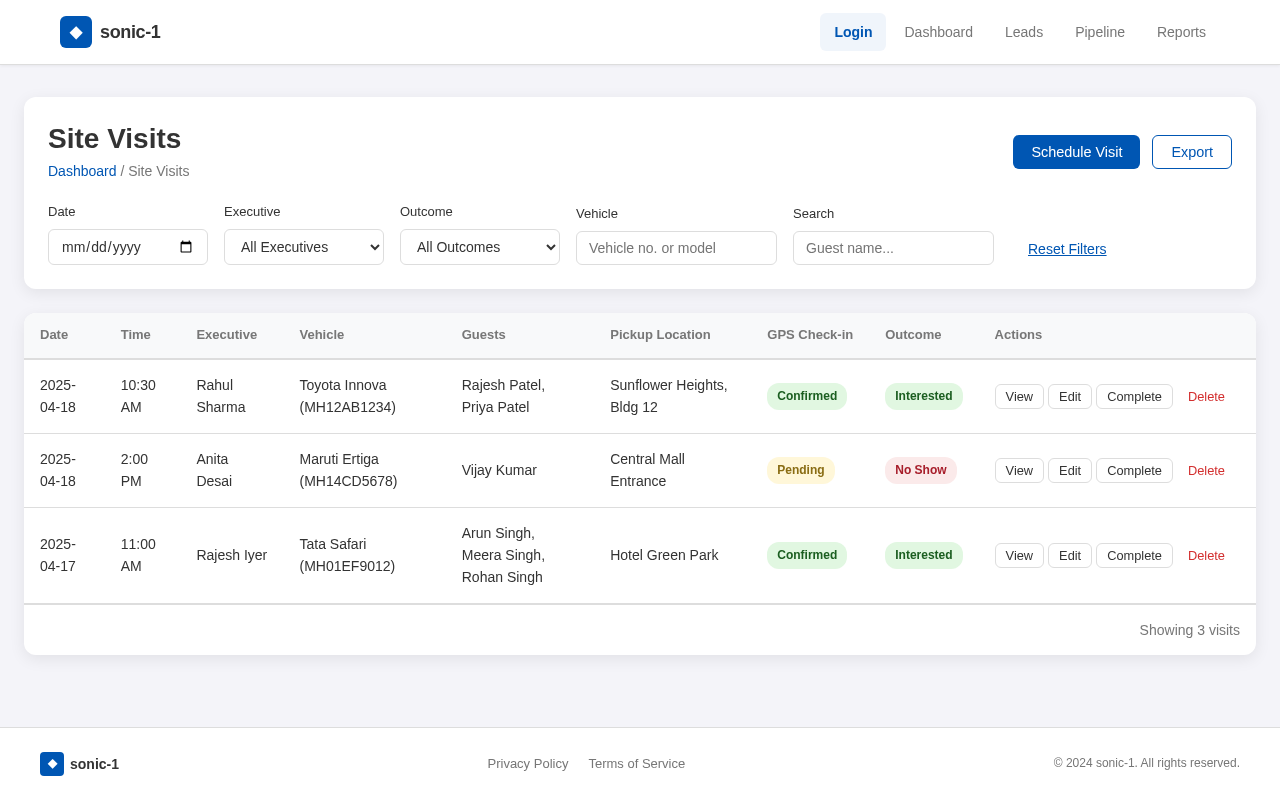Click Interested badge in Tata Safari row

(924, 555)
